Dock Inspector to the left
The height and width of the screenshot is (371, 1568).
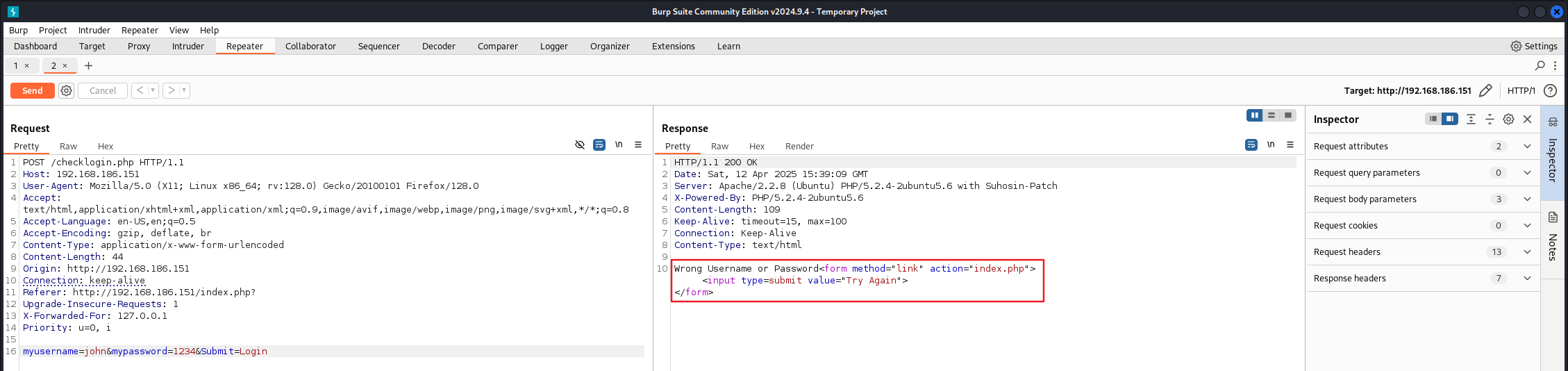[1433, 119]
